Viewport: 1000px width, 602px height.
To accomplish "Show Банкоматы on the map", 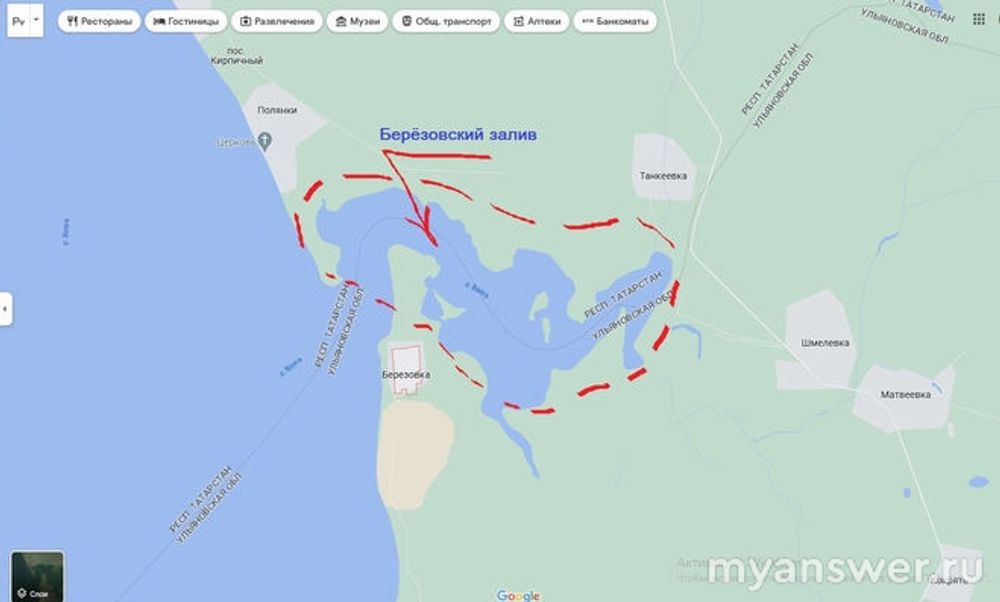I will pyautogui.click(x=615, y=21).
